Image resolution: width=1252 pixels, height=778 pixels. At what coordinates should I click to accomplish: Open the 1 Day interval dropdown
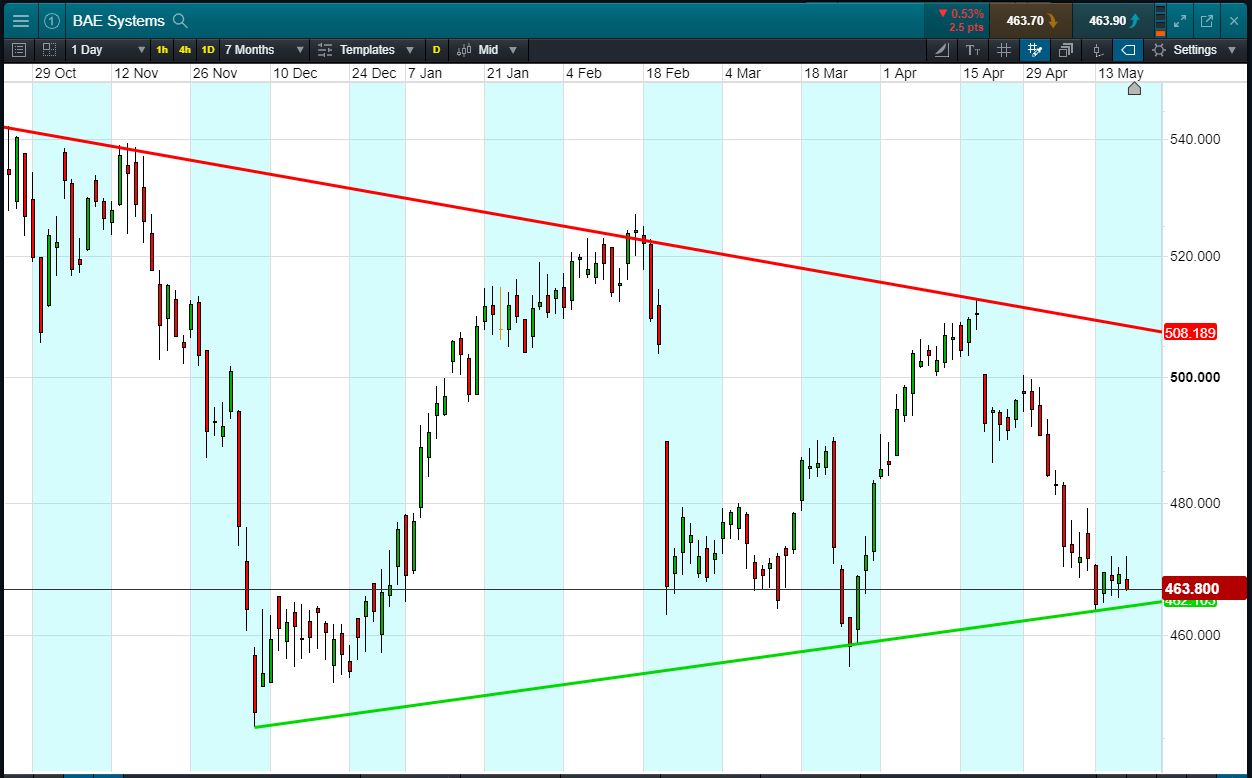click(x=107, y=49)
